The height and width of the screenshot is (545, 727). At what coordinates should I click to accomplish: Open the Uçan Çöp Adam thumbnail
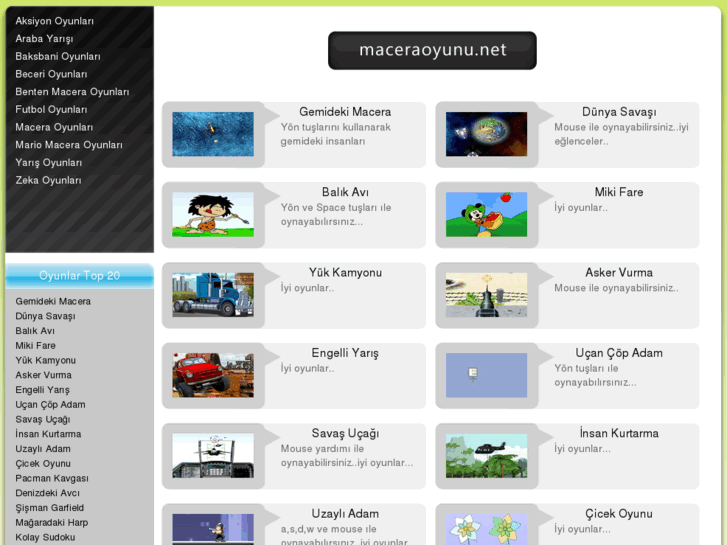pyautogui.click(x=486, y=375)
